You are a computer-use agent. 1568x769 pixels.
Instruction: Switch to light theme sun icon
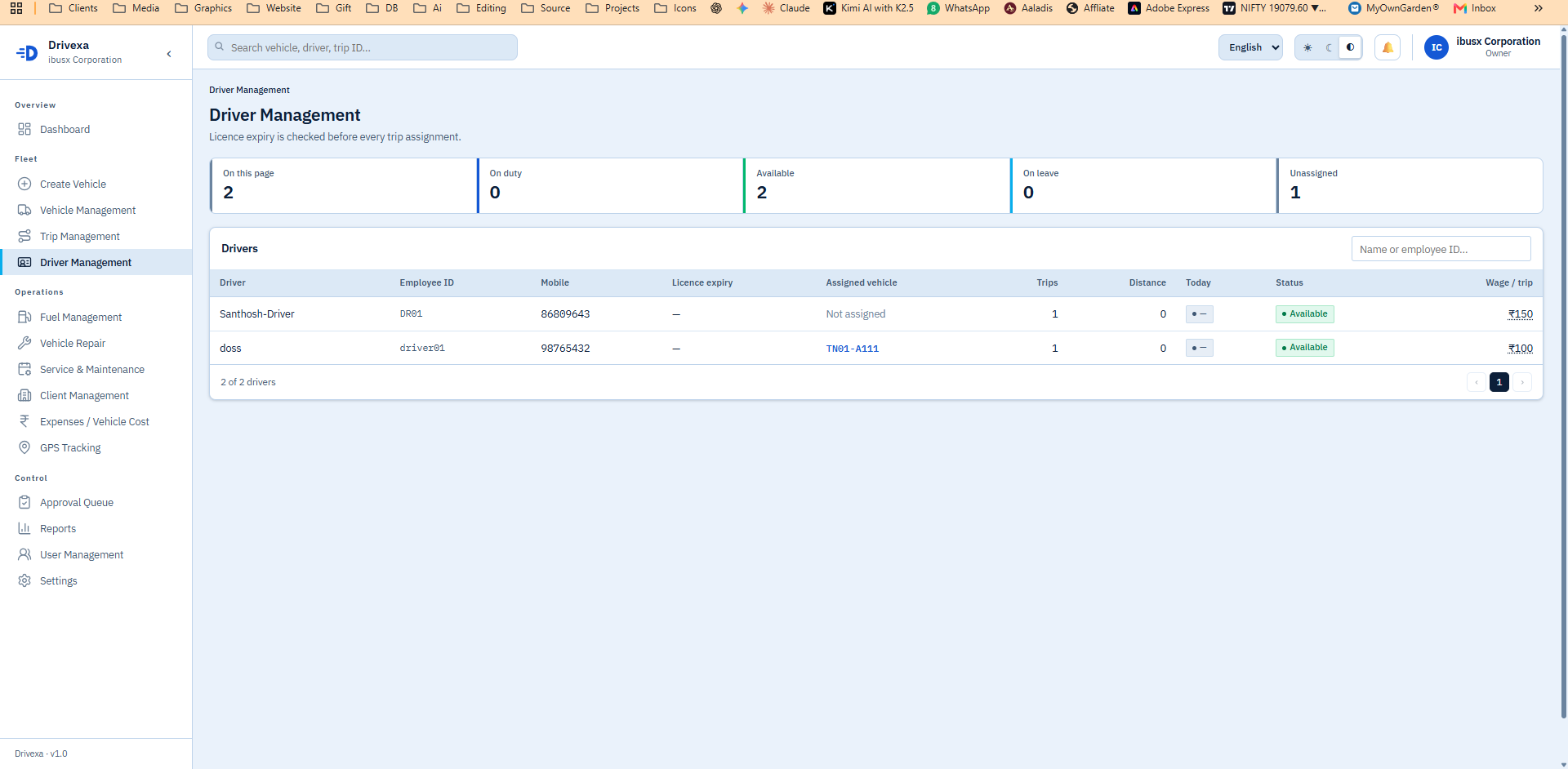(x=1307, y=47)
